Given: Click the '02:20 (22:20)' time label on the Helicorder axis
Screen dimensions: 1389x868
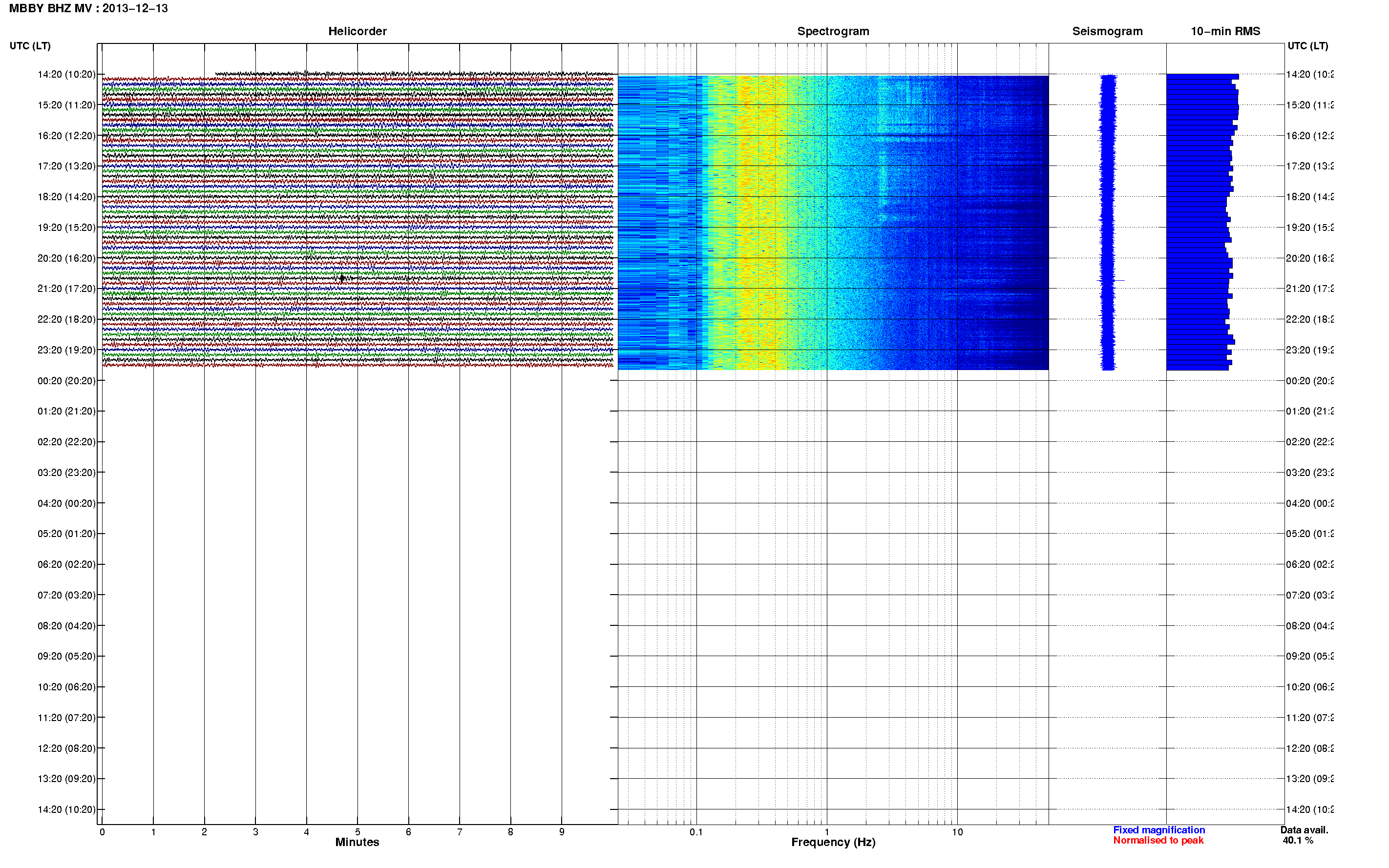Looking at the screenshot, I should (66, 442).
